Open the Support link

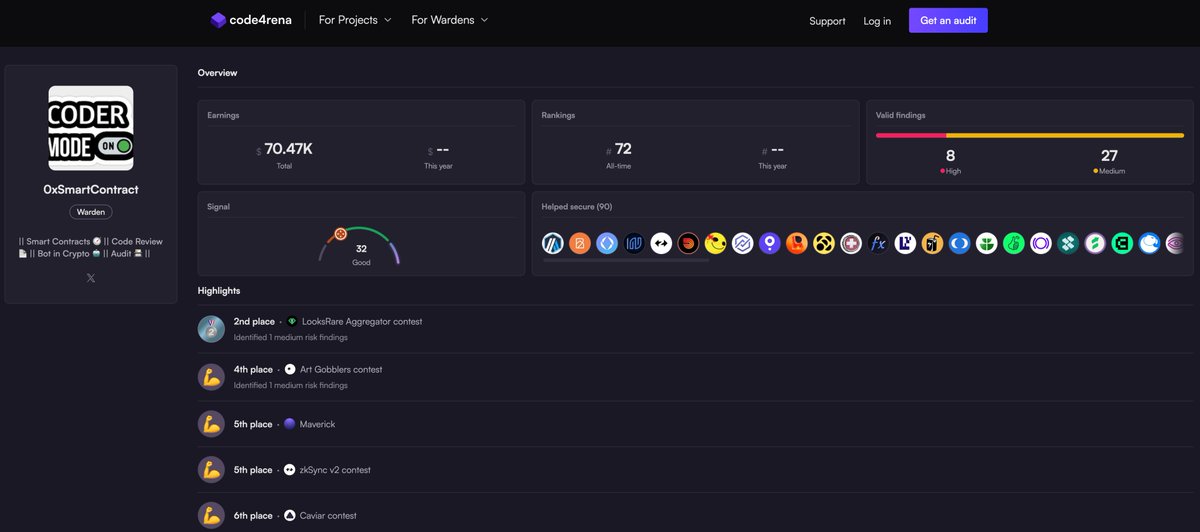827,21
